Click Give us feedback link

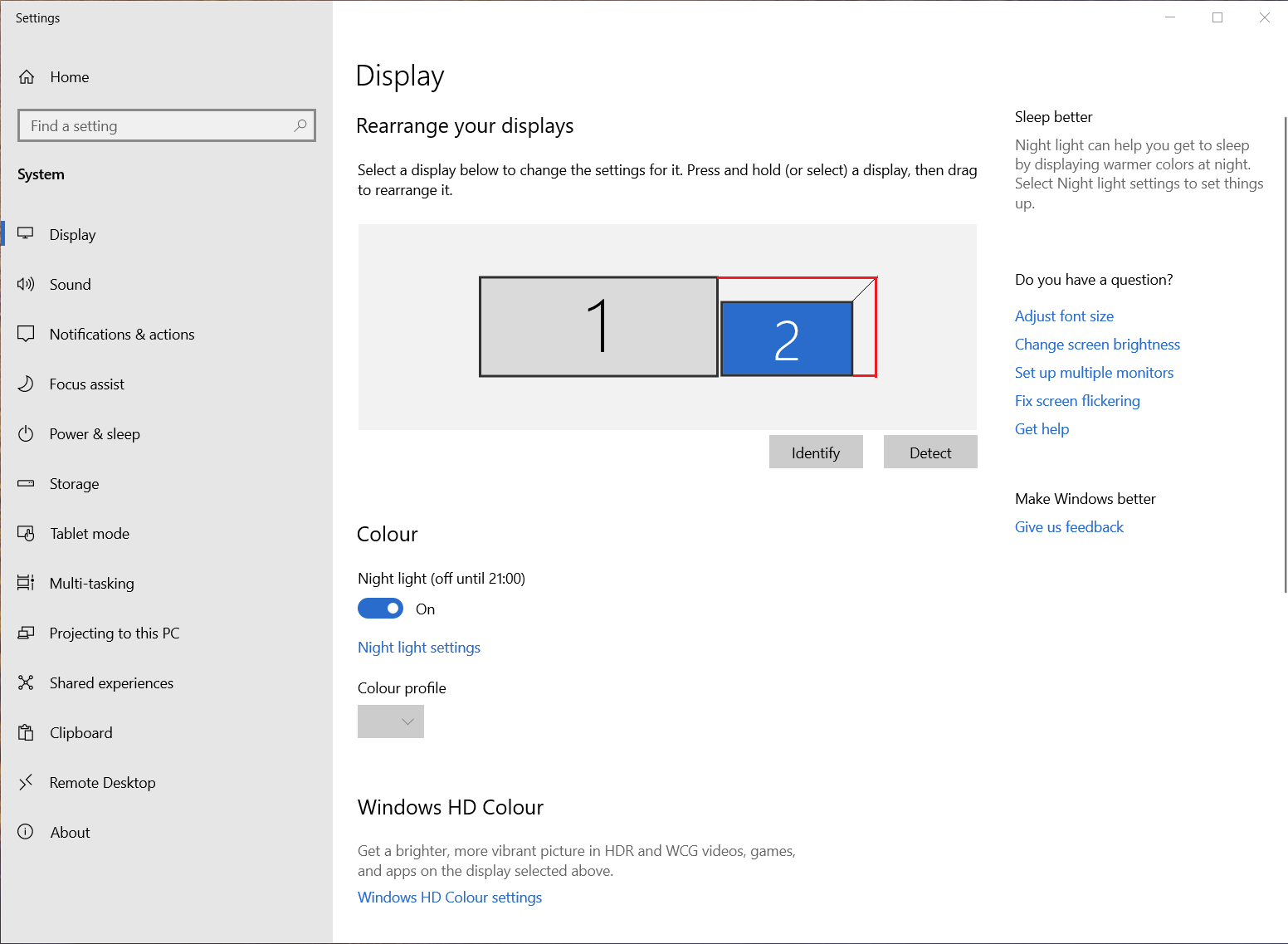[x=1069, y=527]
